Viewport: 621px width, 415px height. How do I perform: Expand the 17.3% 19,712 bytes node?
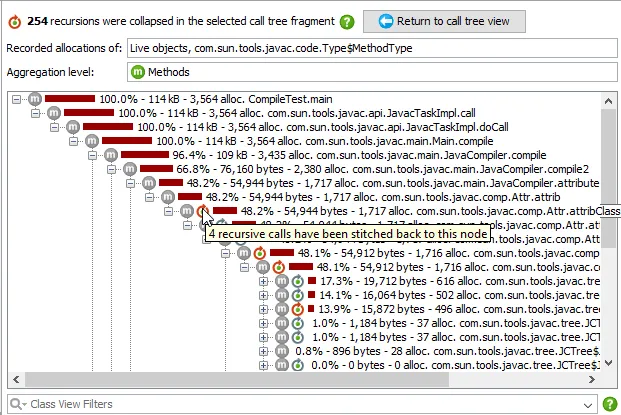pyautogui.click(x=263, y=282)
